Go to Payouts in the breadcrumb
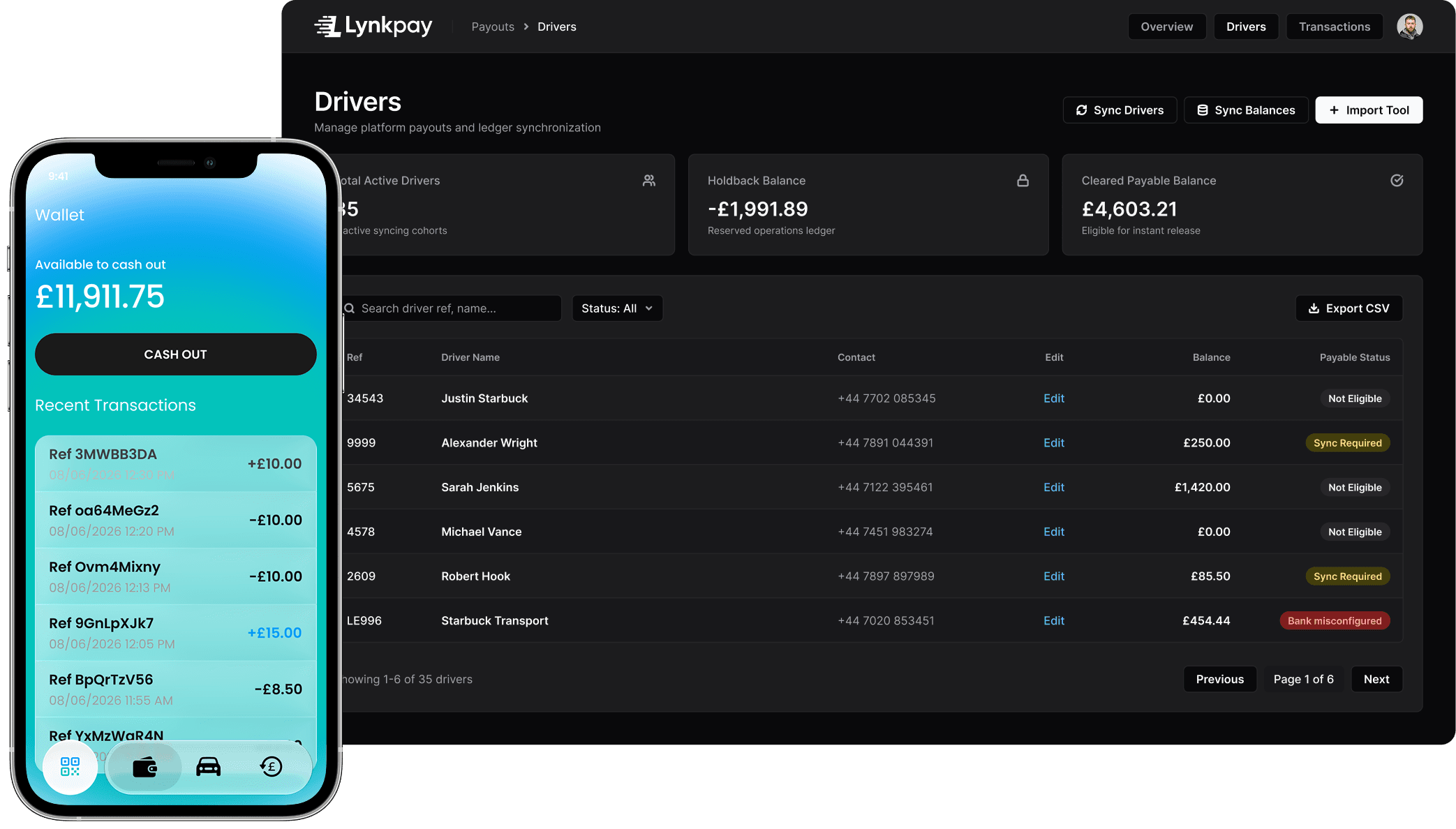This screenshot has width=1456, height=829. coord(493,27)
